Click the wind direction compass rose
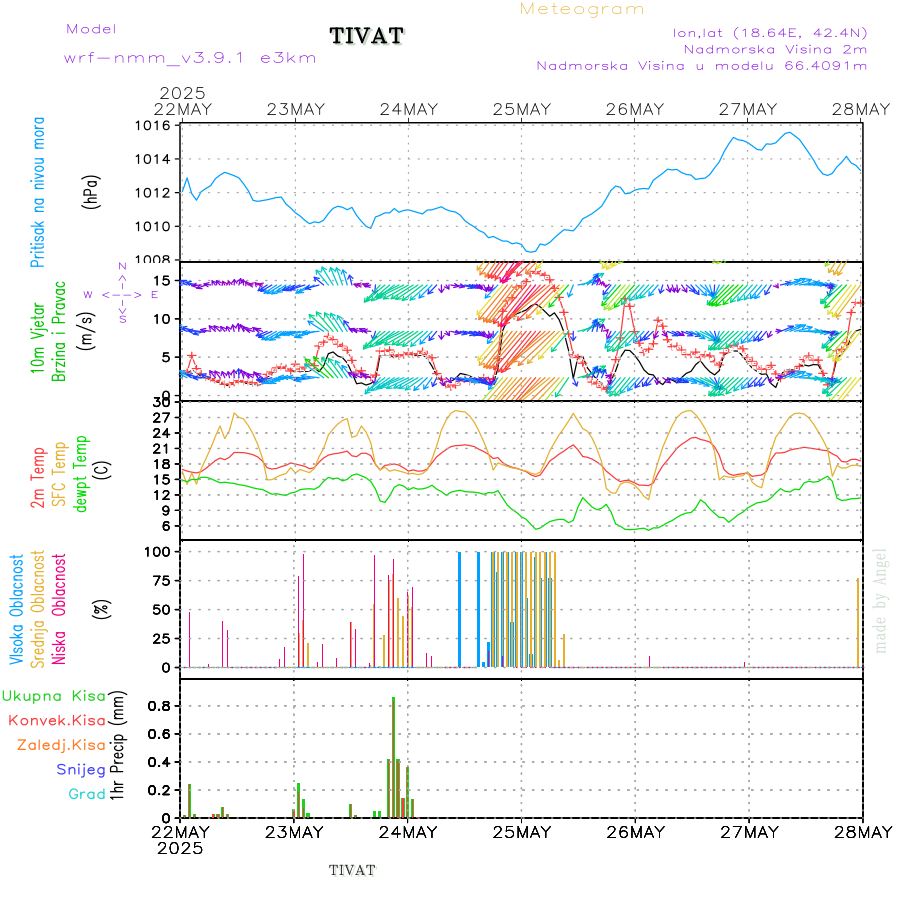900x900 pixels. [x=121, y=293]
